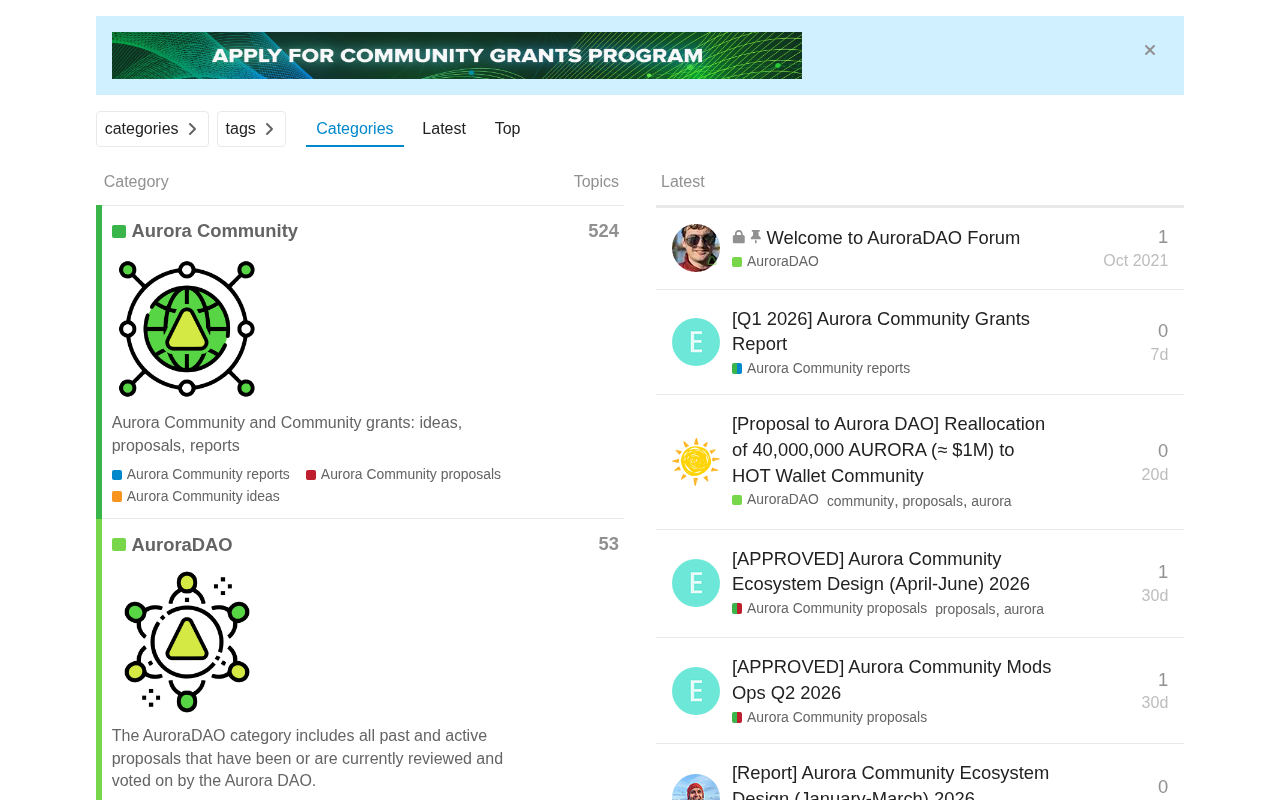The height and width of the screenshot is (800, 1280).
Task: Click the Topics column heading
Action: tap(596, 182)
